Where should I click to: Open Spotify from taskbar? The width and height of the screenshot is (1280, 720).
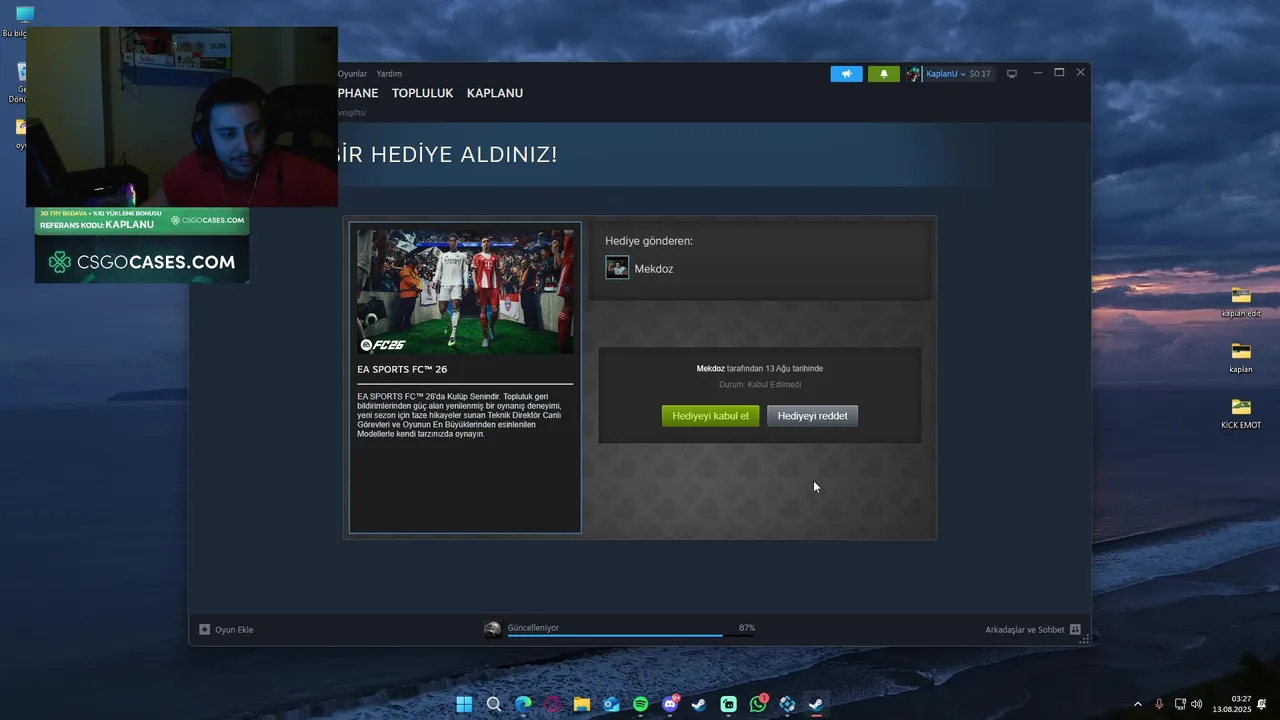click(x=641, y=704)
